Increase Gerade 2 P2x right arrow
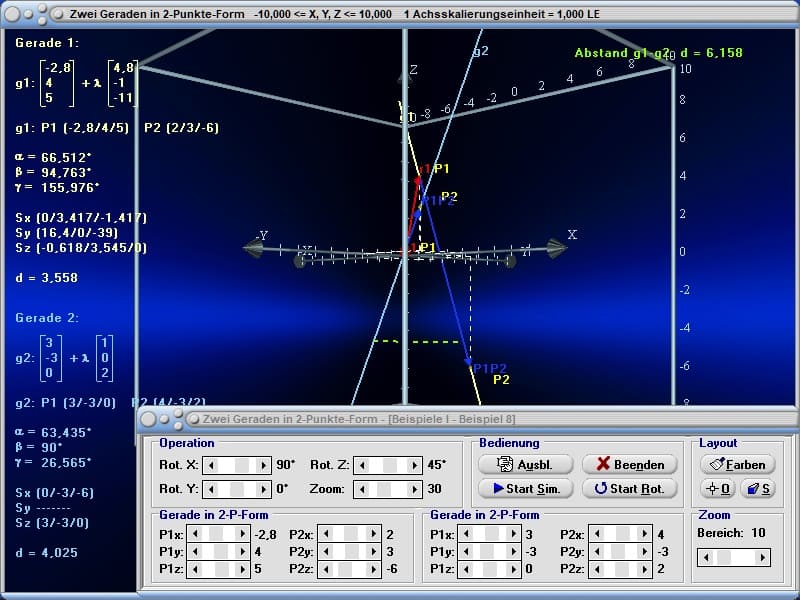The image size is (800, 600). [644, 534]
